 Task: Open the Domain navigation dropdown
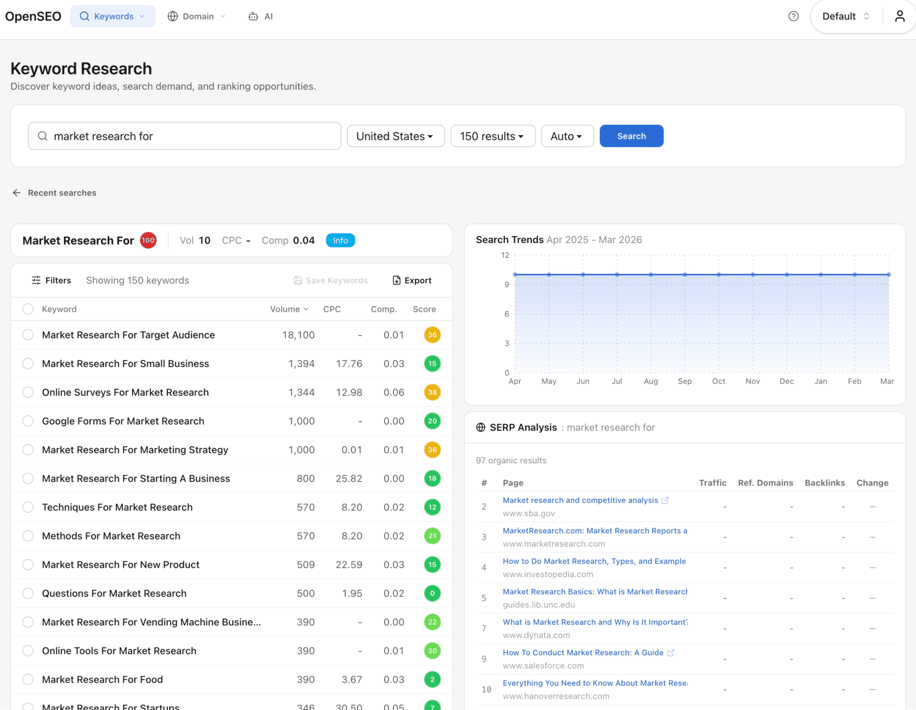click(x=196, y=16)
